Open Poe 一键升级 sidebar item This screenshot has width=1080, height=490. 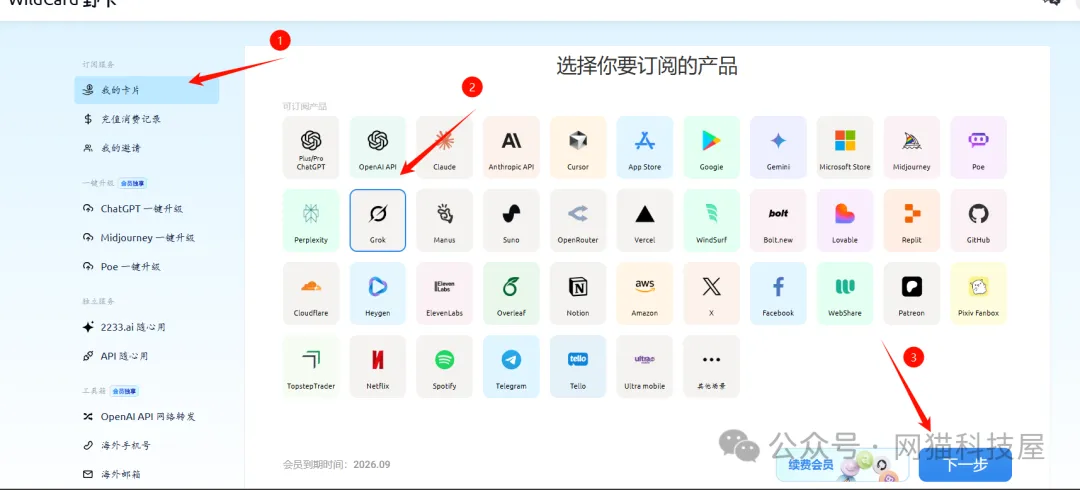point(147,267)
